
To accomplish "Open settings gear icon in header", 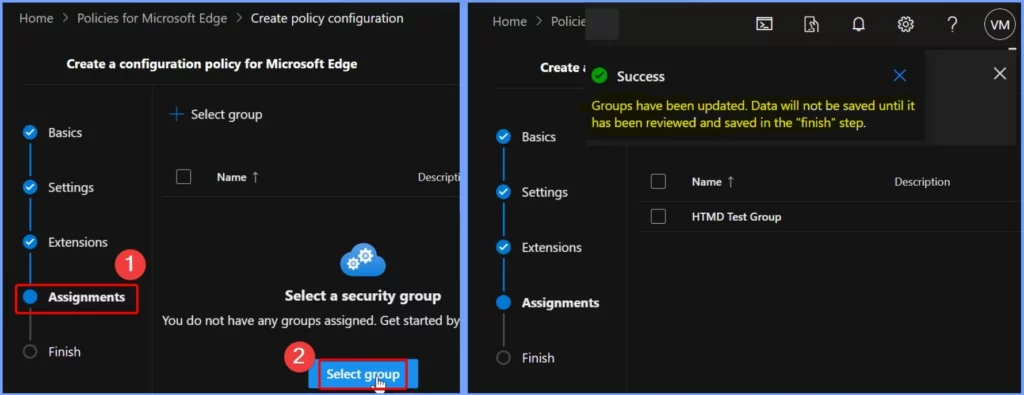I will pyautogui.click(x=905, y=24).
